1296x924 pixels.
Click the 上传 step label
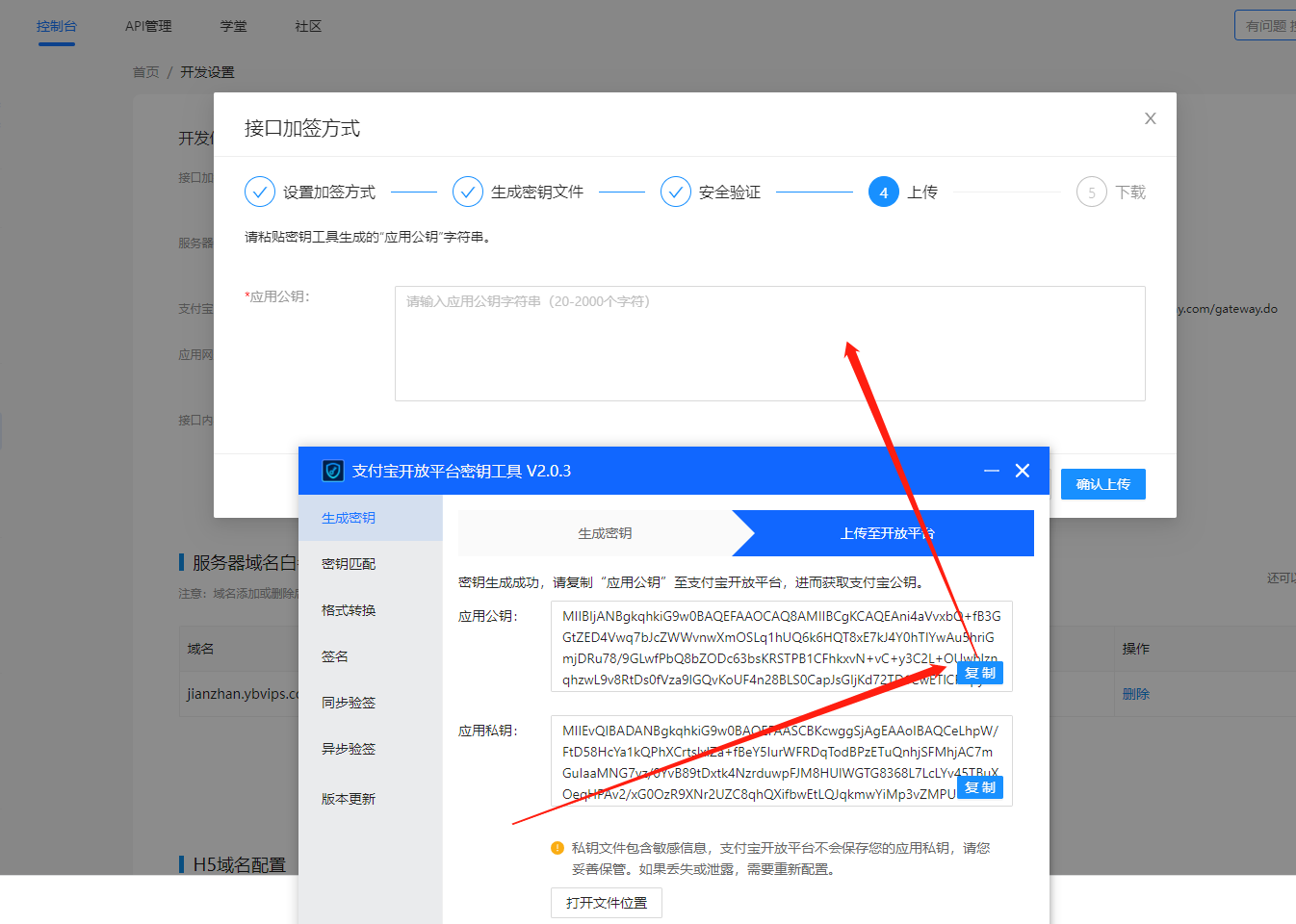tap(922, 192)
